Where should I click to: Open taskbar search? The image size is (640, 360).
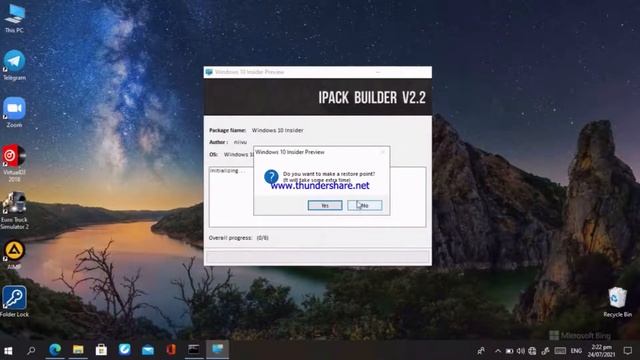[x=31, y=350]
